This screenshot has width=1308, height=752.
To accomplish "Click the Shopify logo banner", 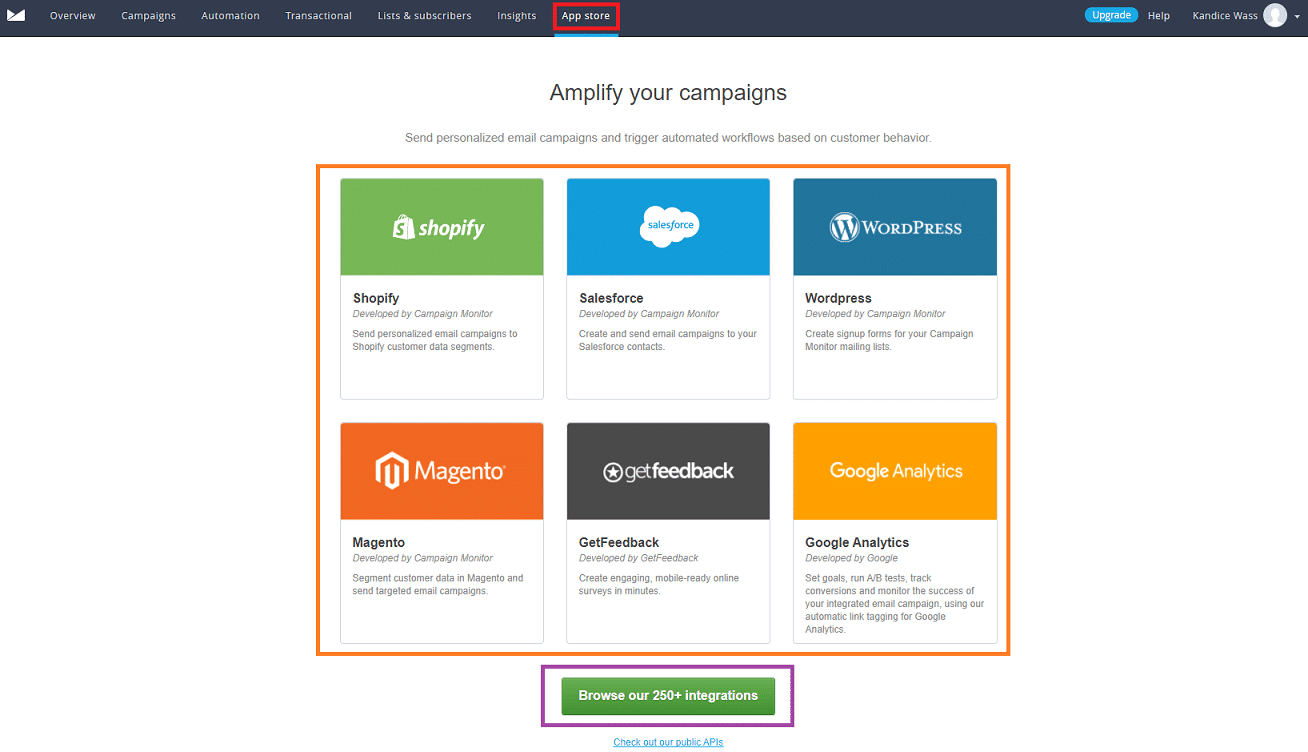I will pos(442,227).
